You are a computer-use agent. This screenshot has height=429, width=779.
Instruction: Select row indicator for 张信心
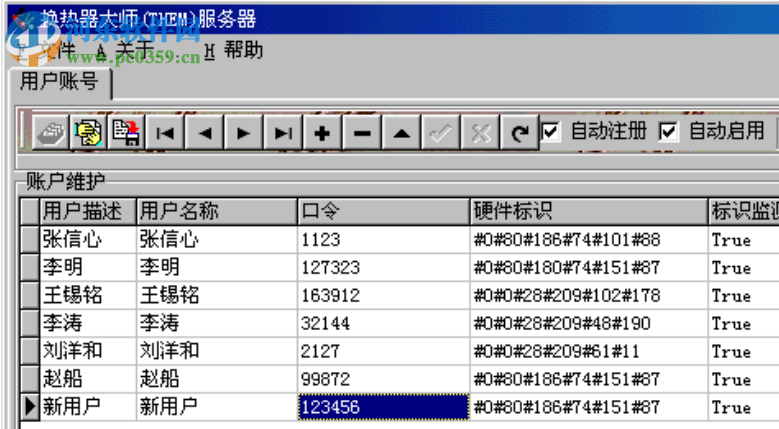pos(30,240)
